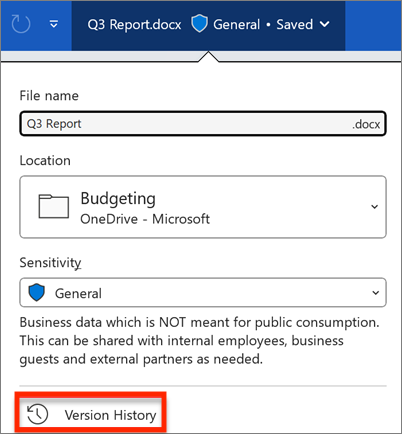Click the OneDrive - Microsoft location text
The image size is (402, 434).
tap(145, 219)
